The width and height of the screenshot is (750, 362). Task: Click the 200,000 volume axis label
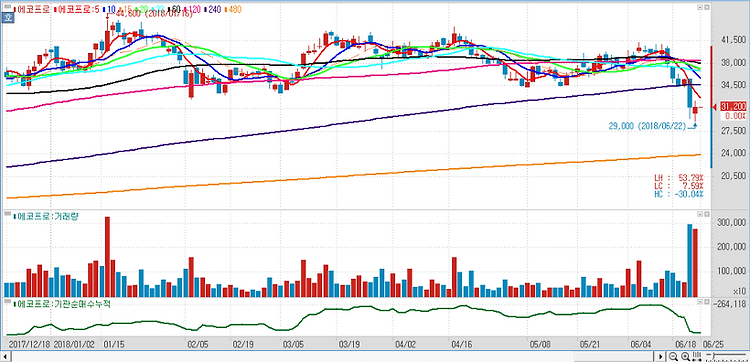click(730, 247)
